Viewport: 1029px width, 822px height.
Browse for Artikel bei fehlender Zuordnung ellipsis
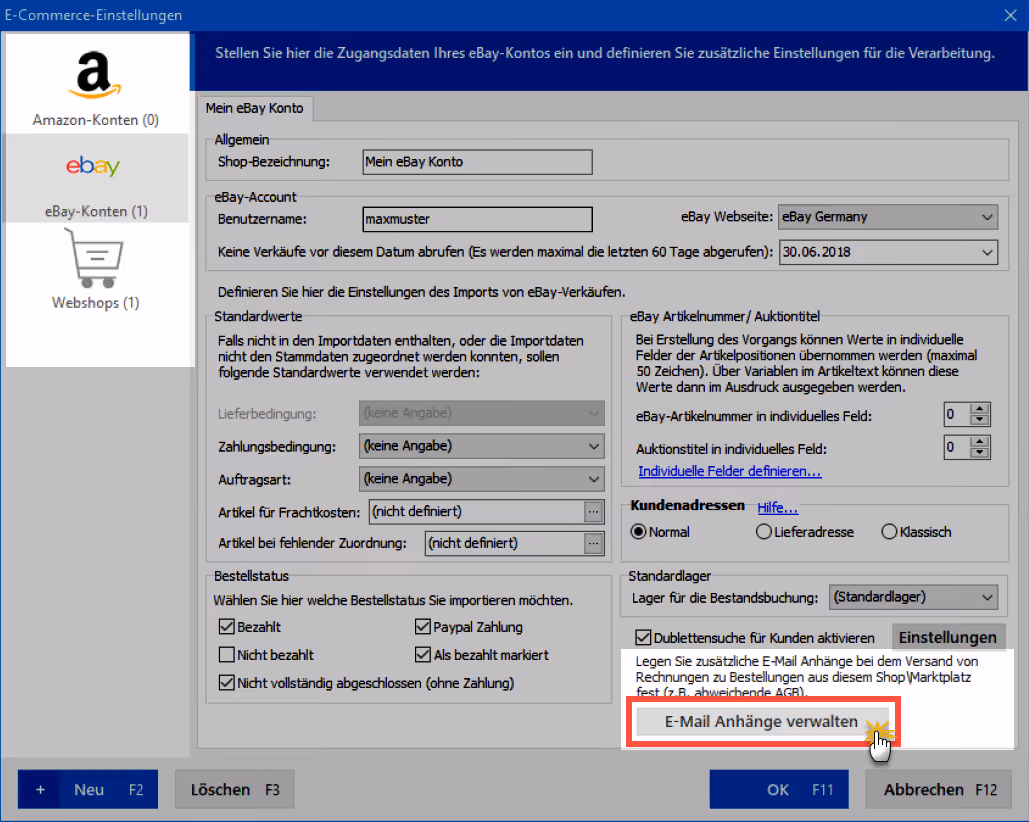pyautogui.click(x=593, y=543)
